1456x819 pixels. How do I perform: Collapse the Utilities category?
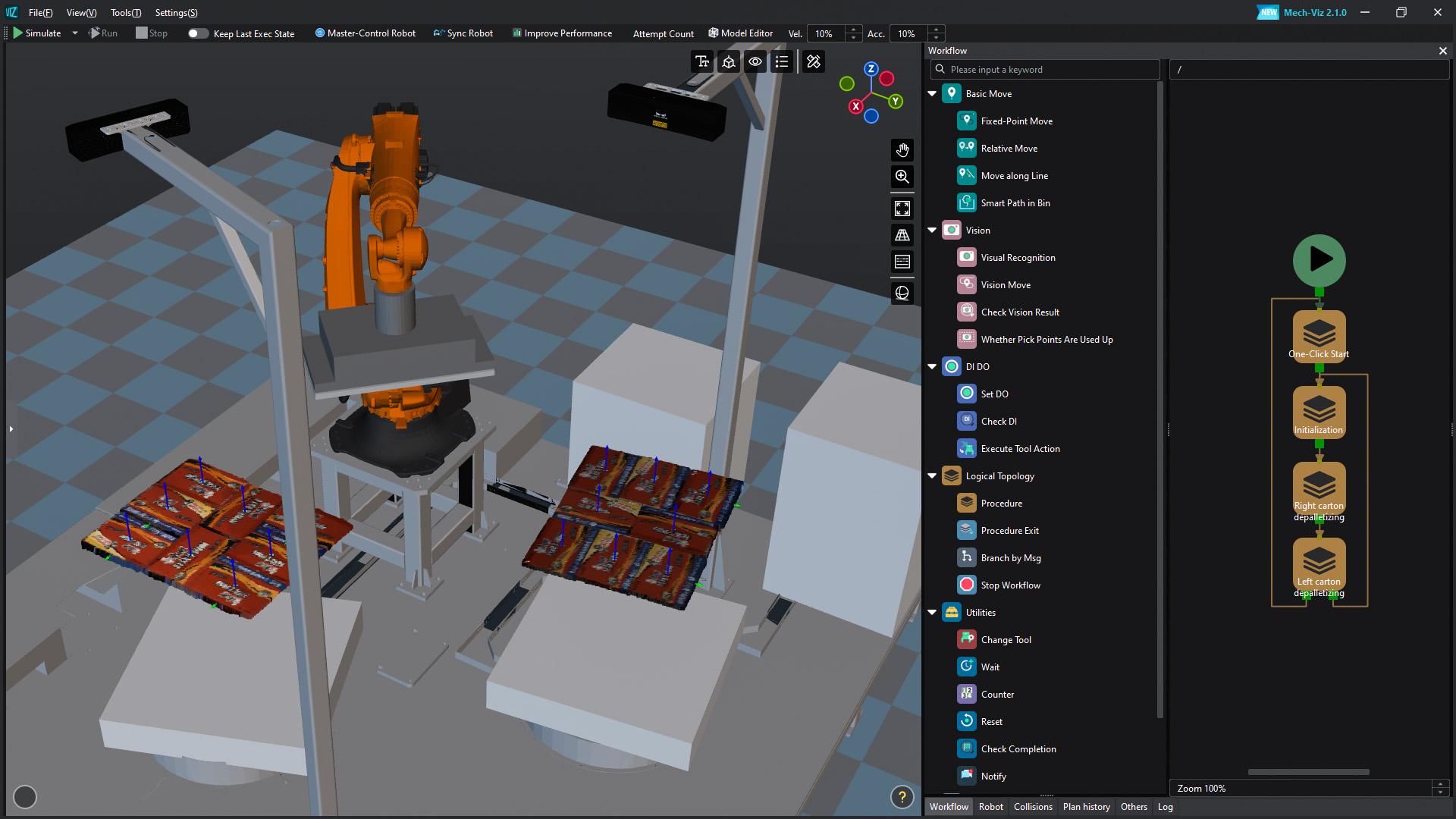pos(932,613)
